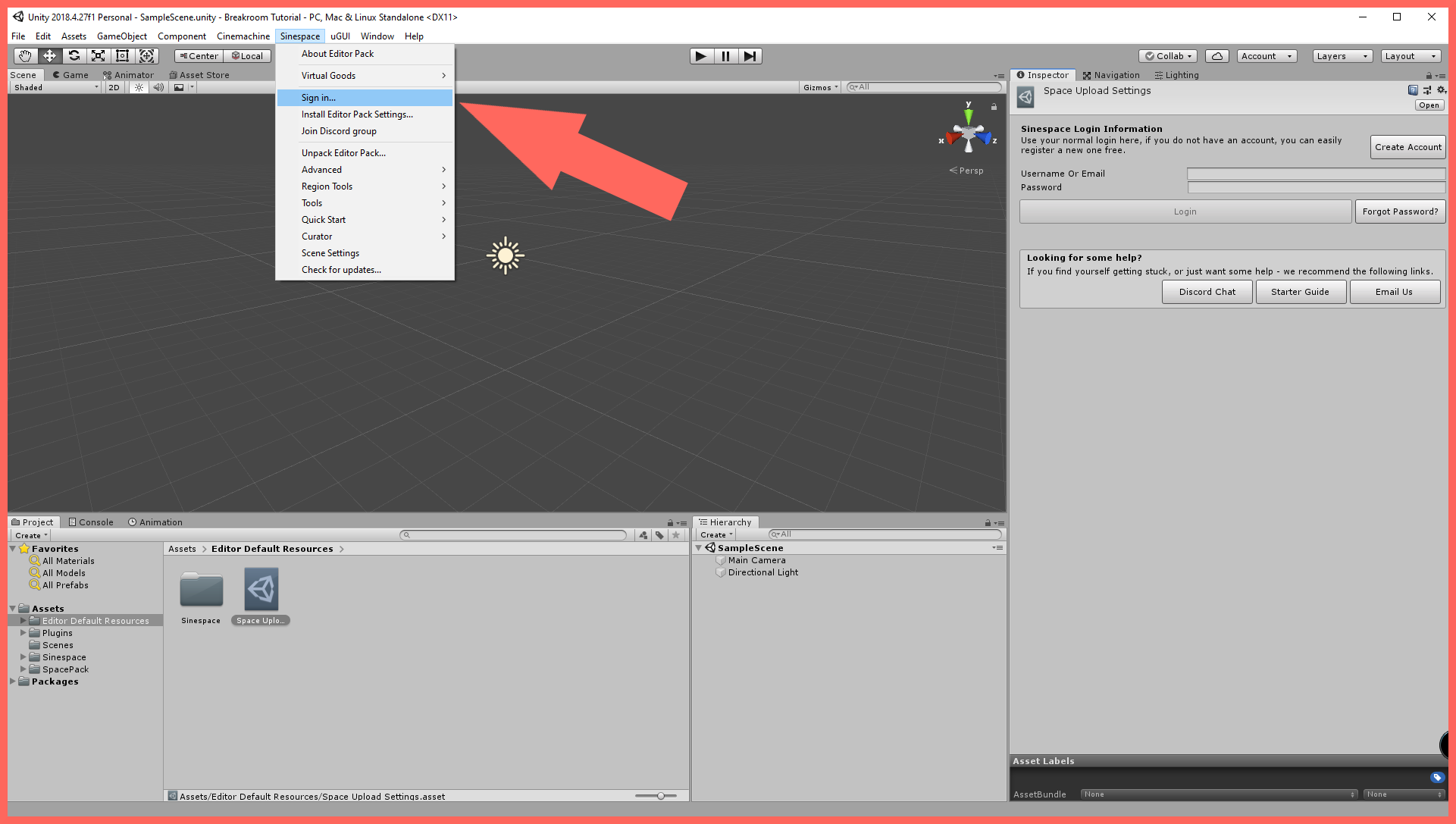Toggle scene lighting sun button
Viewport: 1456px width, 824px height.
pos(139,88)
